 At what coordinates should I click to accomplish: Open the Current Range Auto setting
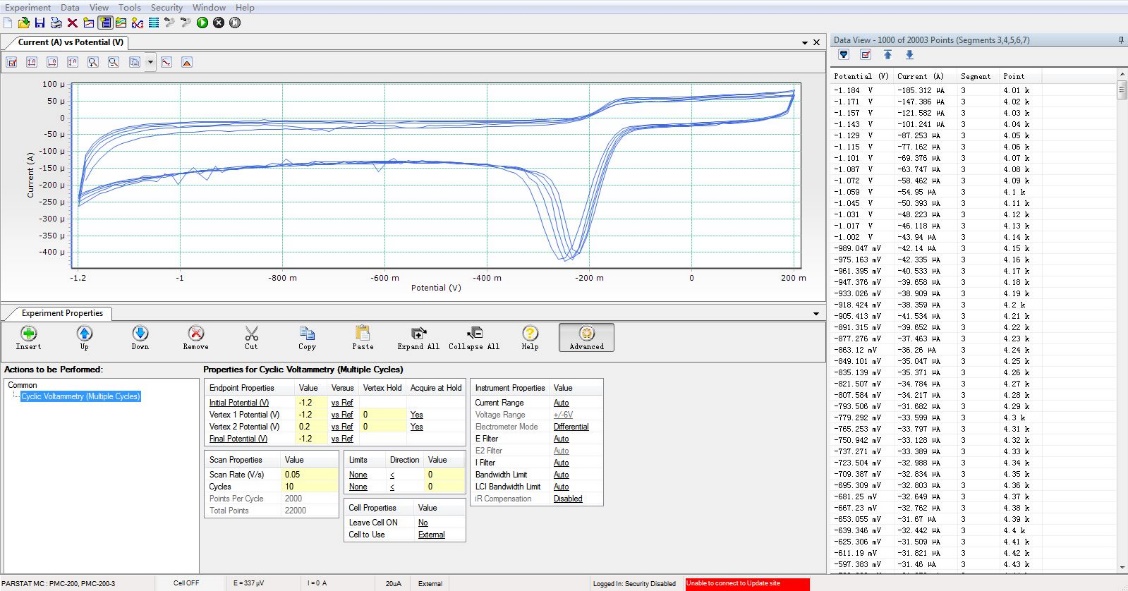tap(561, 402)
